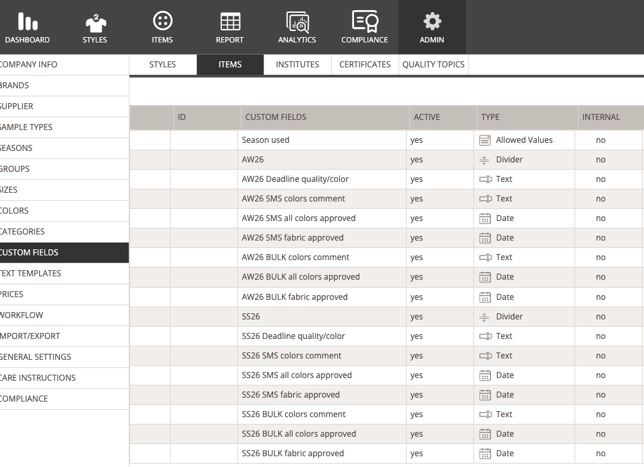Screen dimensions: 644x467
Task: Click Date icon in AW26 SMS fabric approved row
Action: coord(485,238)
